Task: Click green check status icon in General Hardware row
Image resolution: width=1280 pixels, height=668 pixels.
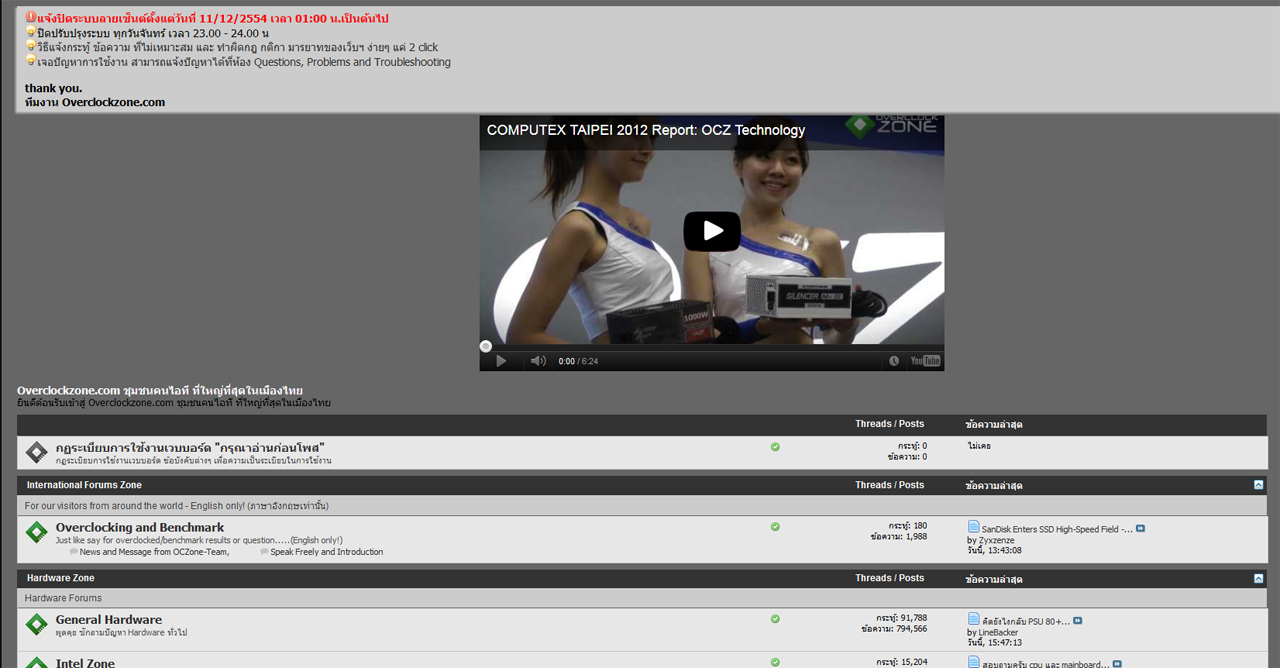Action: point(775,619)
